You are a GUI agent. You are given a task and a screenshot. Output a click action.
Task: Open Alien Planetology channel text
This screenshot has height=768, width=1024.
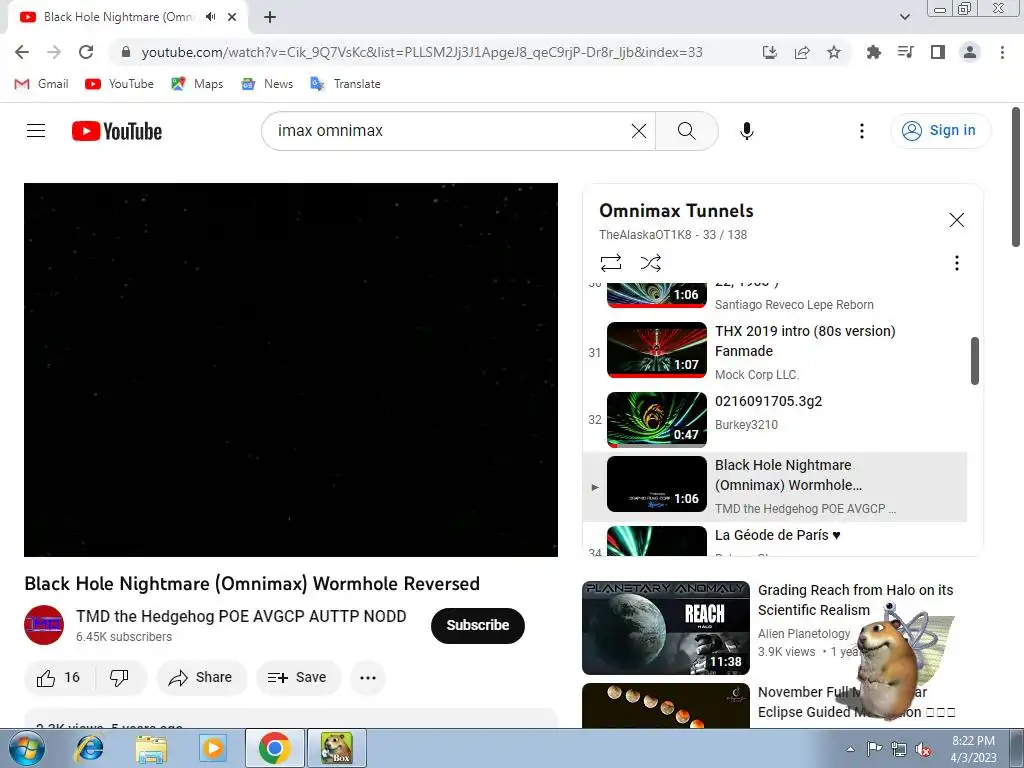804,633
